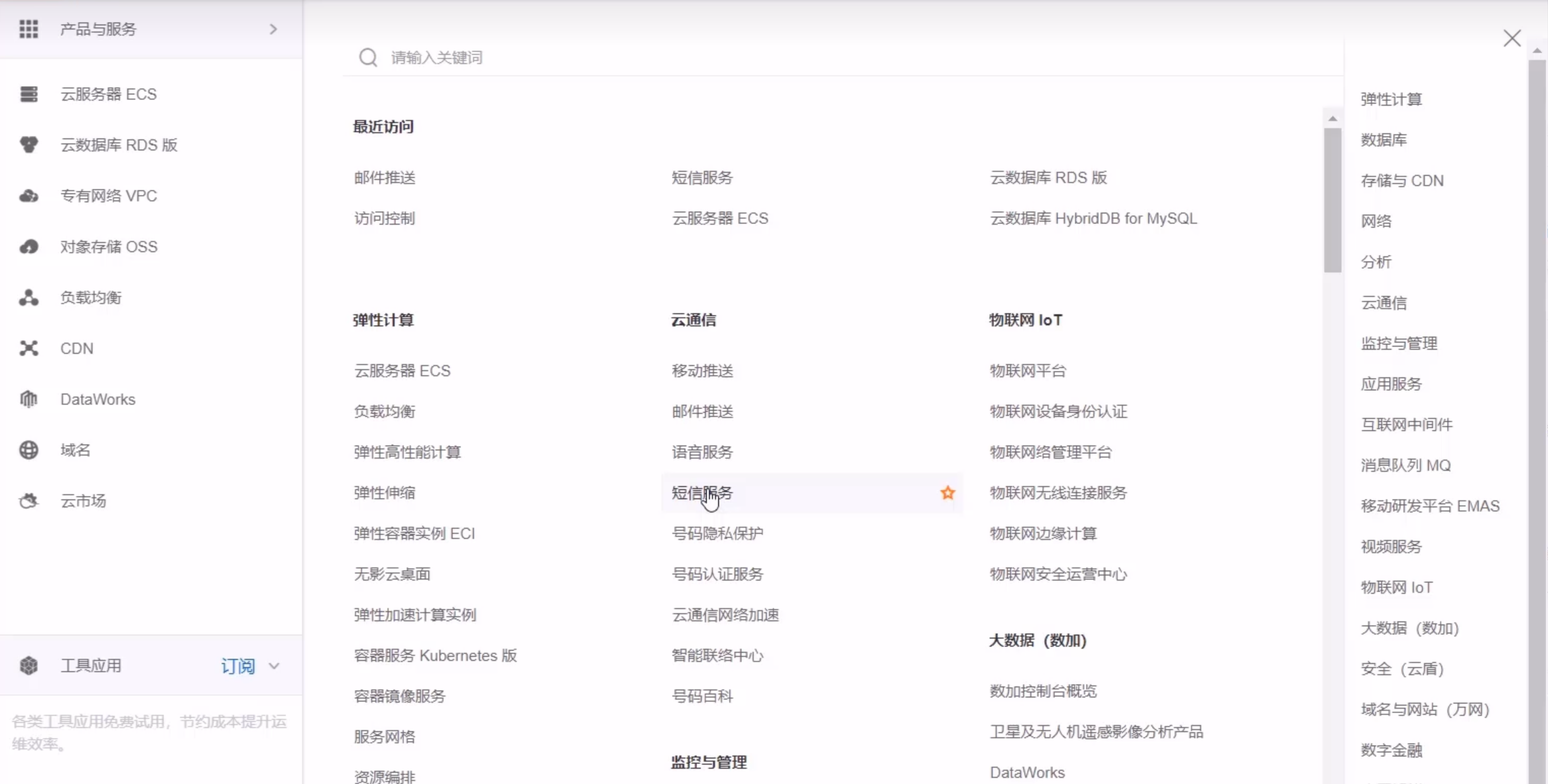Click the search magnifier icon

(x=368, y=57)
